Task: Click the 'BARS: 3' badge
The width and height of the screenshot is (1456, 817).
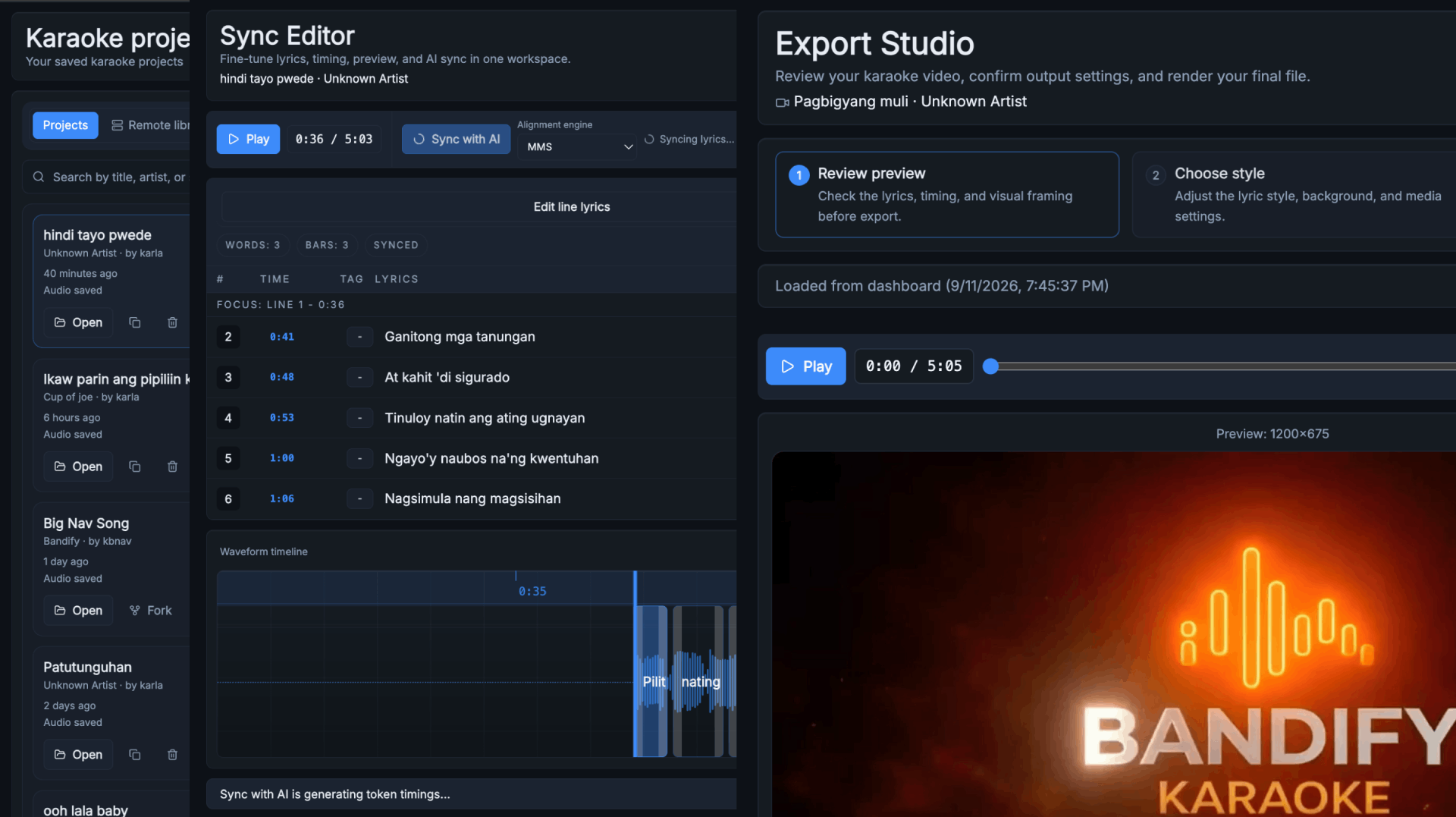Action: 327,245
